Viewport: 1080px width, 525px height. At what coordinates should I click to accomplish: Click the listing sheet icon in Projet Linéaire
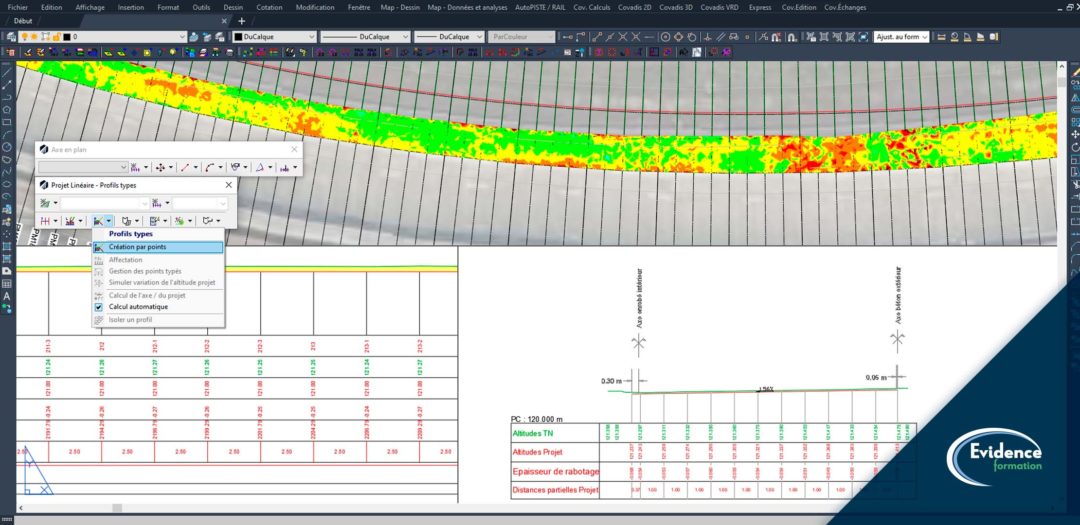coord(154,221)
